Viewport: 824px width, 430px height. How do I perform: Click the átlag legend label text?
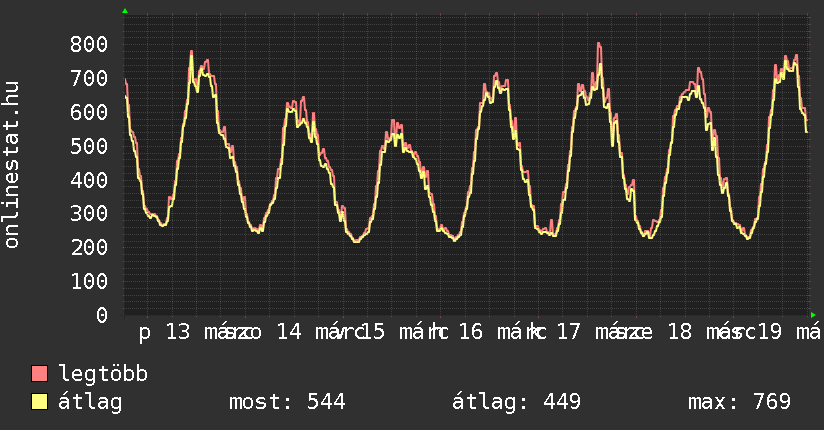90,403
